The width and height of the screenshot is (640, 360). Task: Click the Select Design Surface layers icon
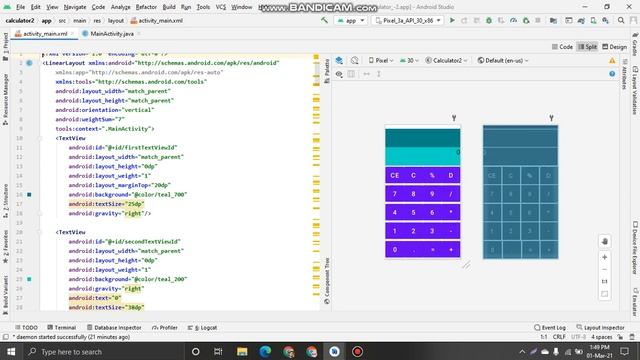pyautogui.click(x=339, y=60)
